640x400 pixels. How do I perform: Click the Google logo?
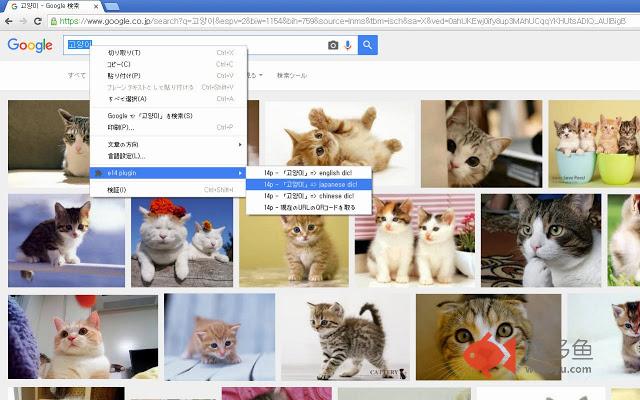click(29, 45)
